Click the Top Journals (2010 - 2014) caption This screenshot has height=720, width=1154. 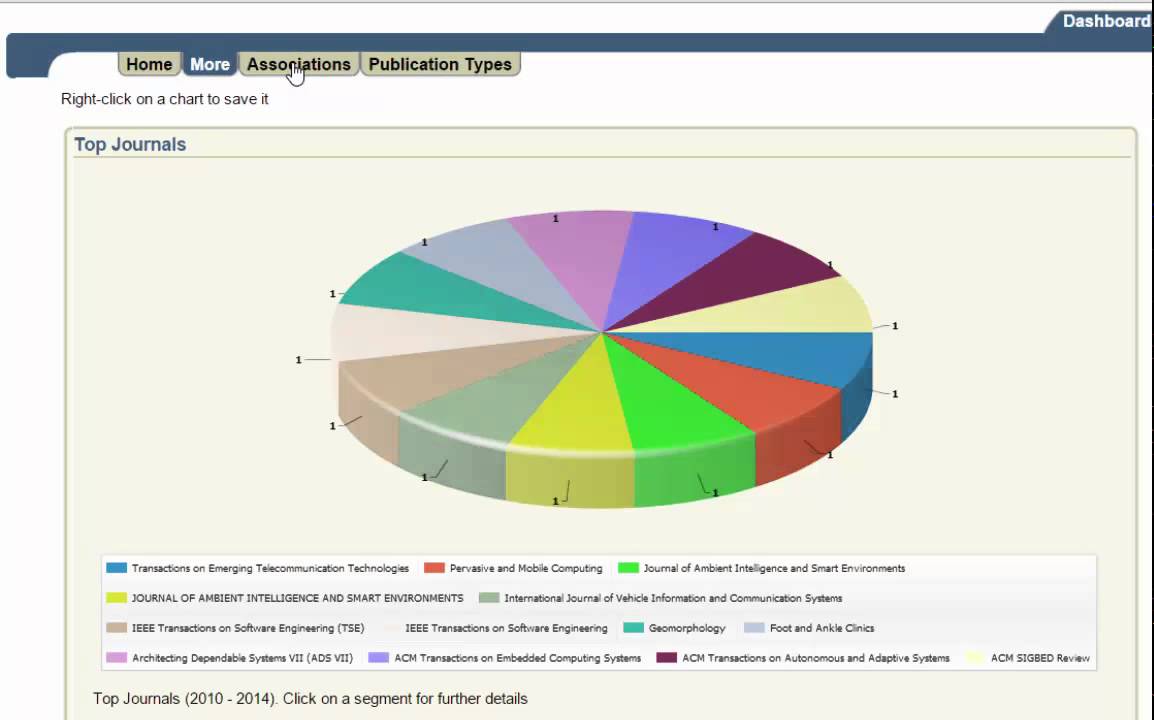pyautogui.click(x=310, y=699)
